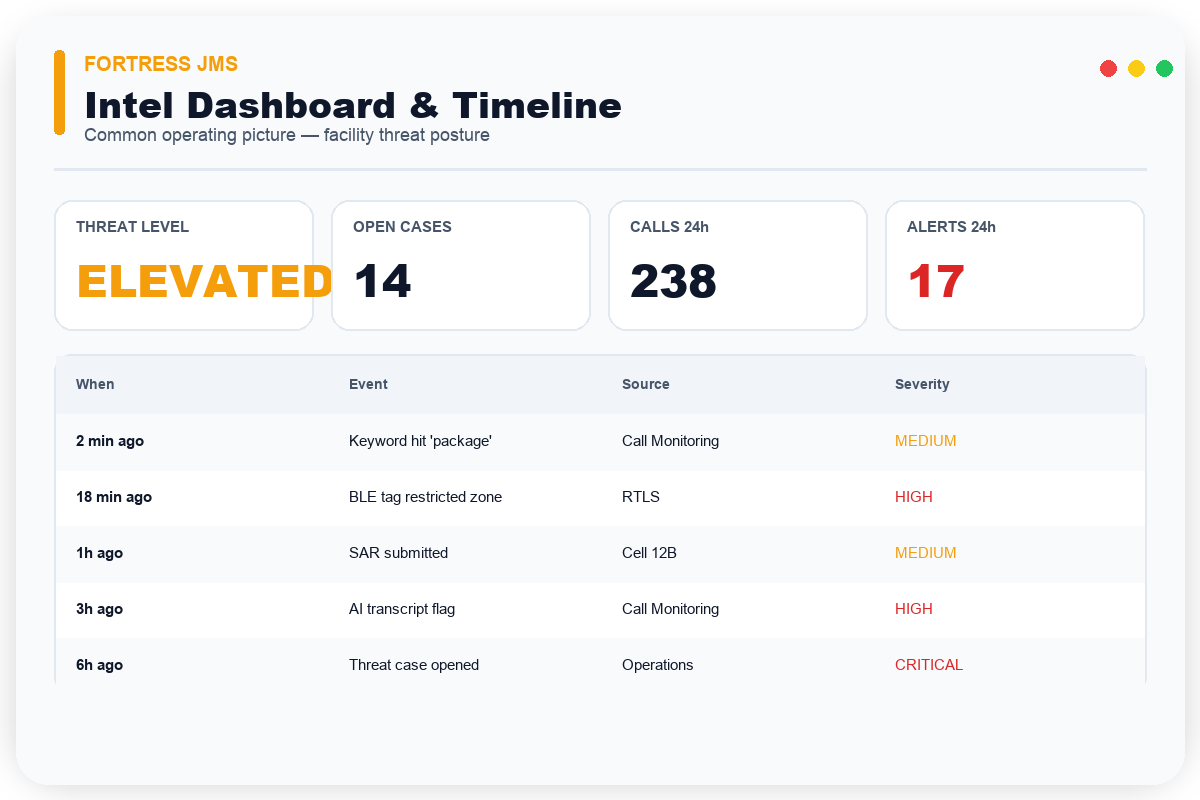This screenshot has width=1200, height=800.
Task: Select the '18 min ago' timestamp
Action: tap(114, 497)
